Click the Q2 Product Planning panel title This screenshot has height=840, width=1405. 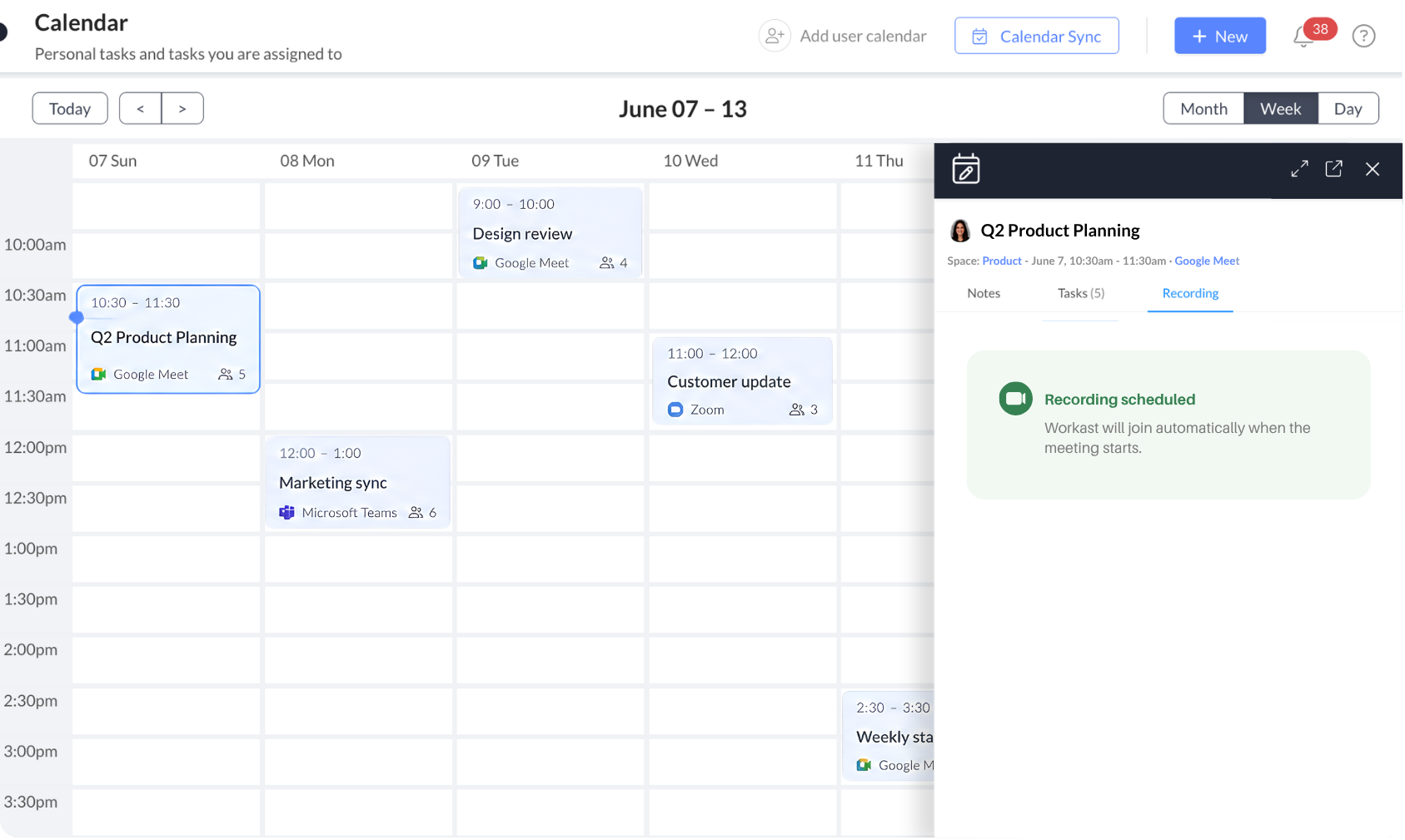pos(1060,231)
